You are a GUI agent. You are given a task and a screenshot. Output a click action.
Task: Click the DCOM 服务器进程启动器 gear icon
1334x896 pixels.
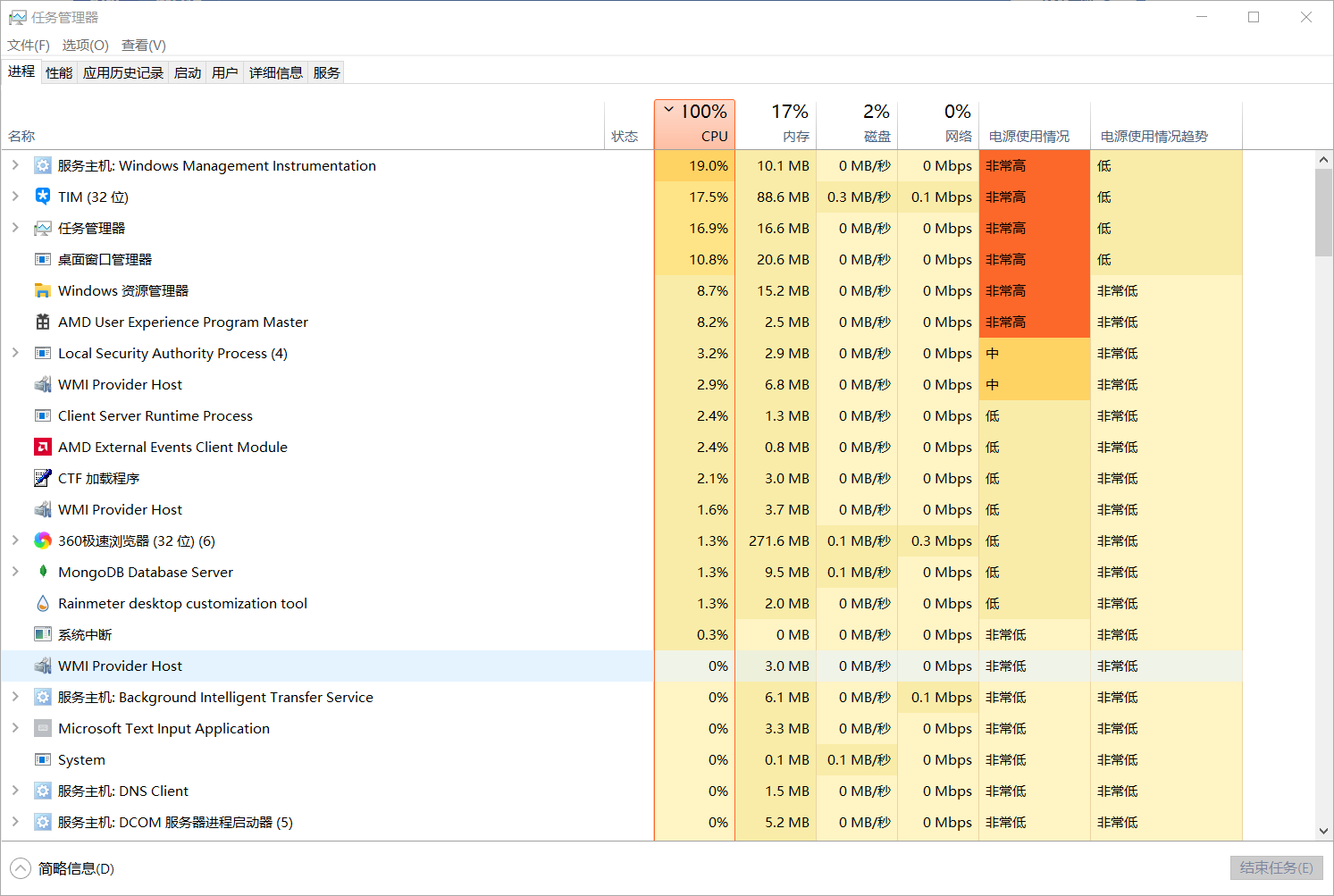[43, 822]
